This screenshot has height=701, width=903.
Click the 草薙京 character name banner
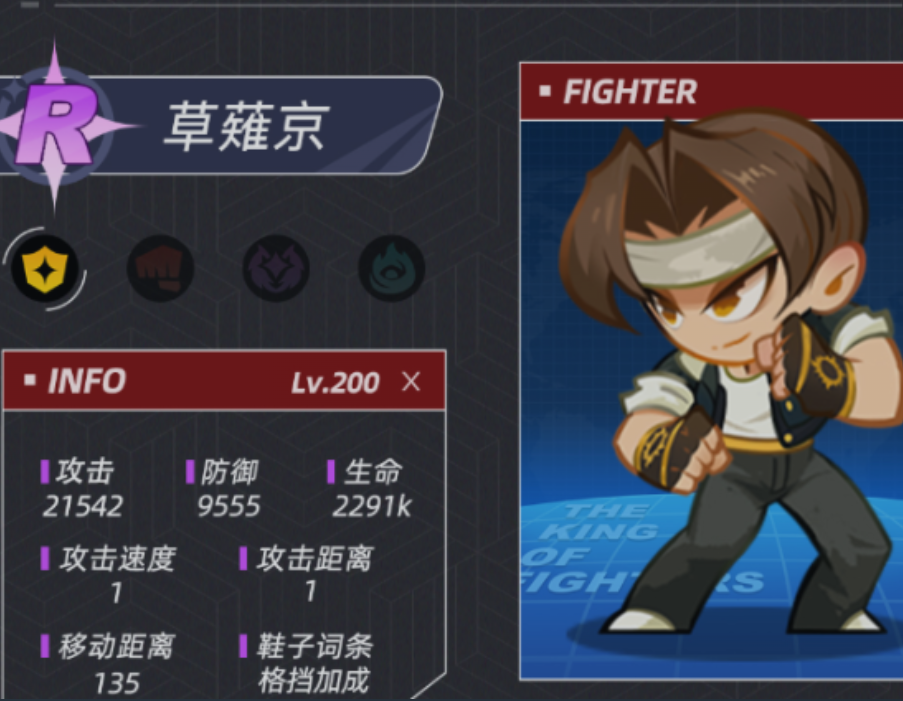click(246, 126)
